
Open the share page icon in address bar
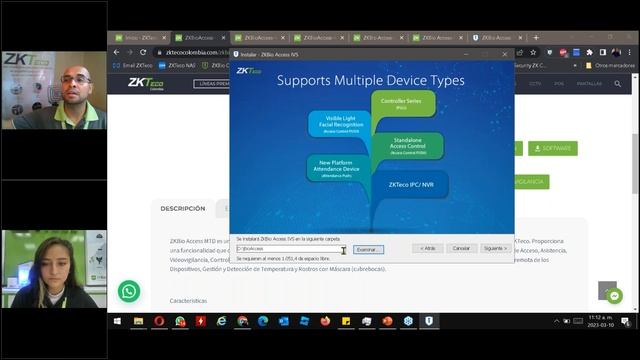pos(520,53)
